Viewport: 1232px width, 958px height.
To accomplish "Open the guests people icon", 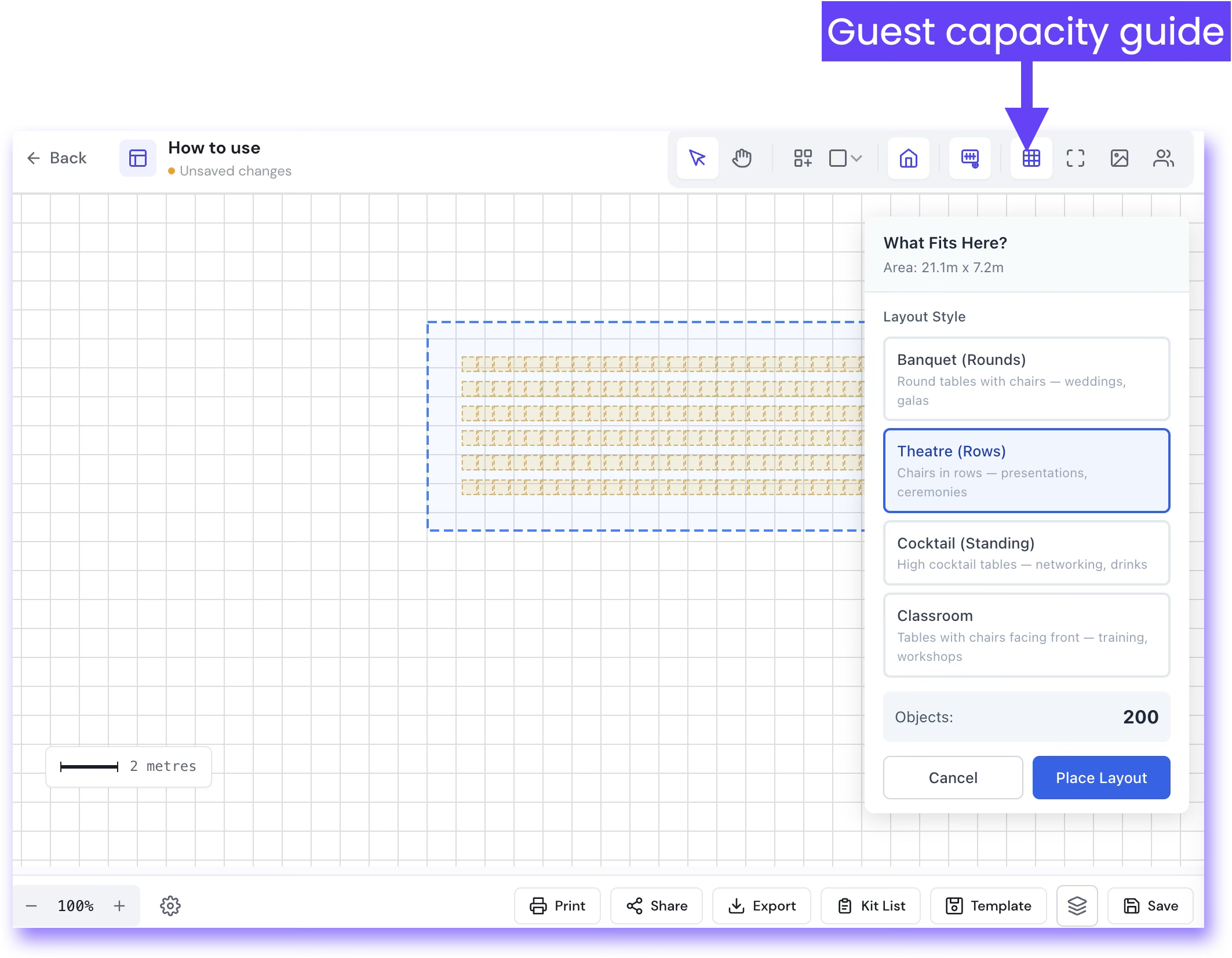I will click(x=1164, y=158).
